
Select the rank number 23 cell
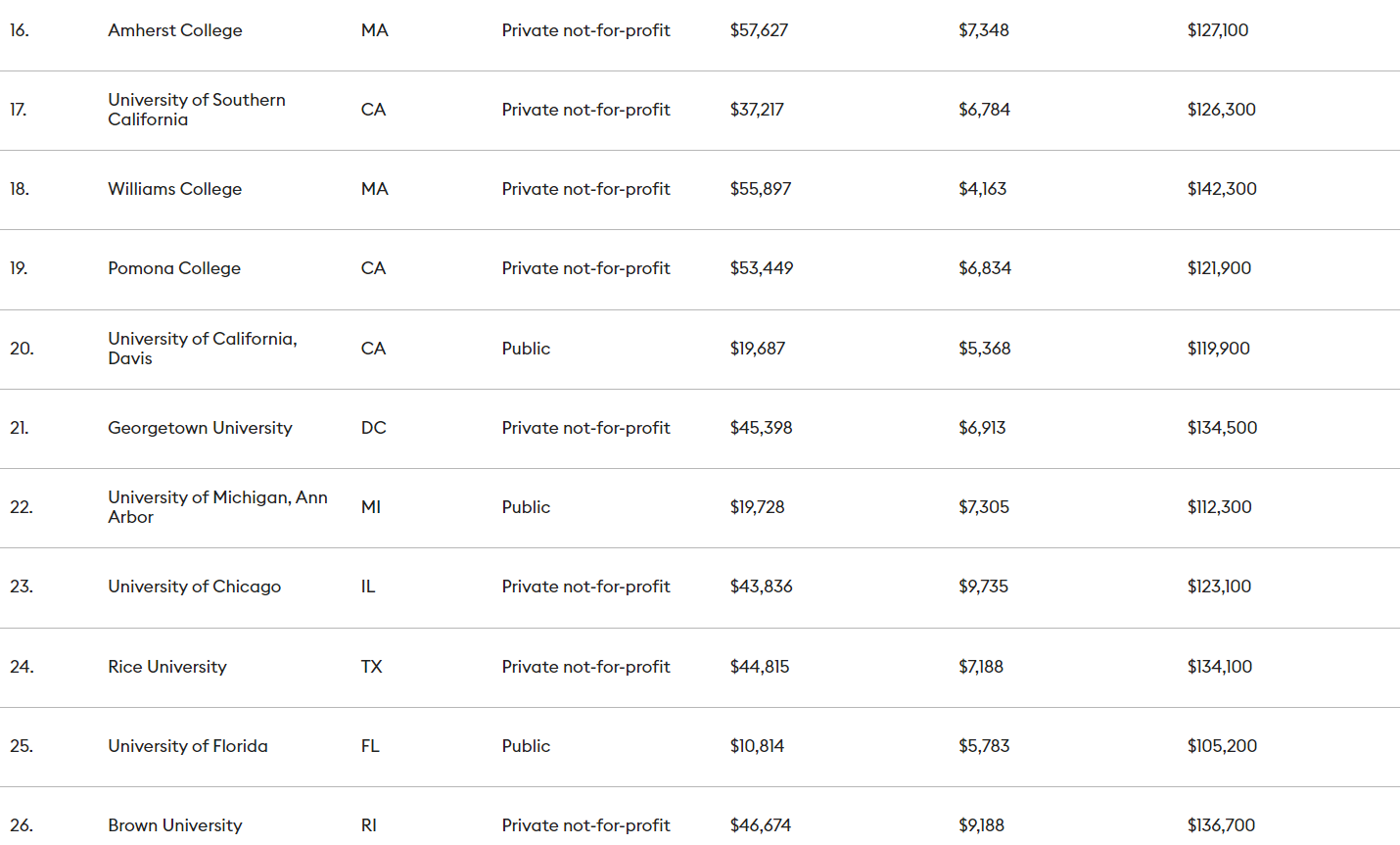(x=22, y=587)
